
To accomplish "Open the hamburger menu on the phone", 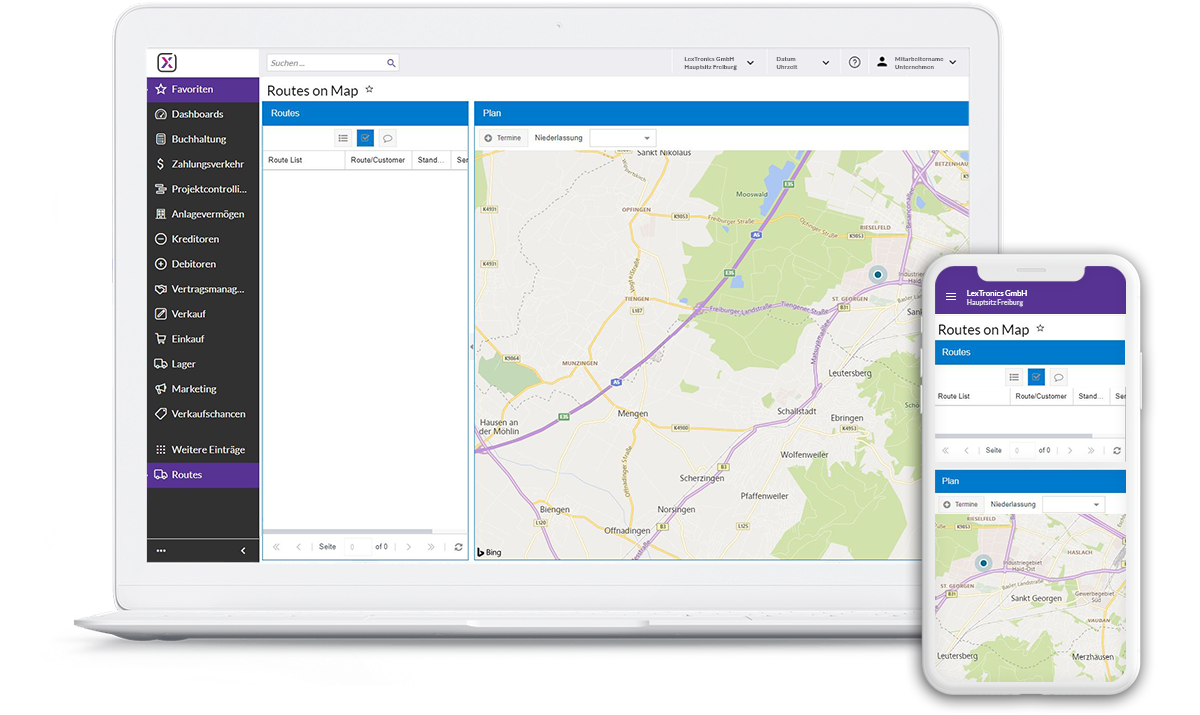I will point(950,297).
